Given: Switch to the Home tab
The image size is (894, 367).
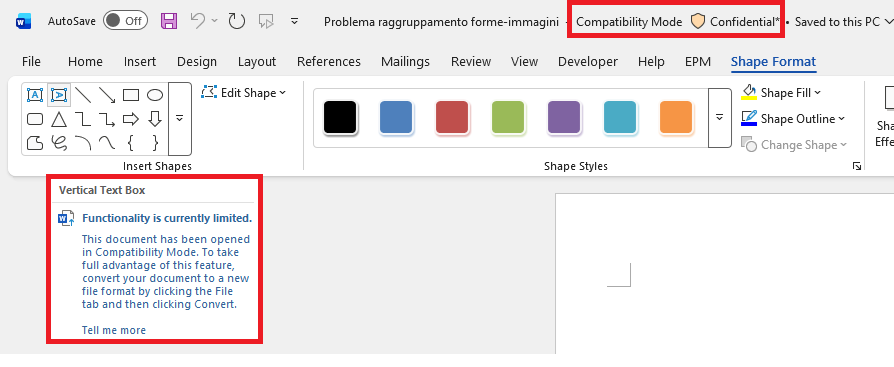Looking at the screenshot, I should 85,62.
